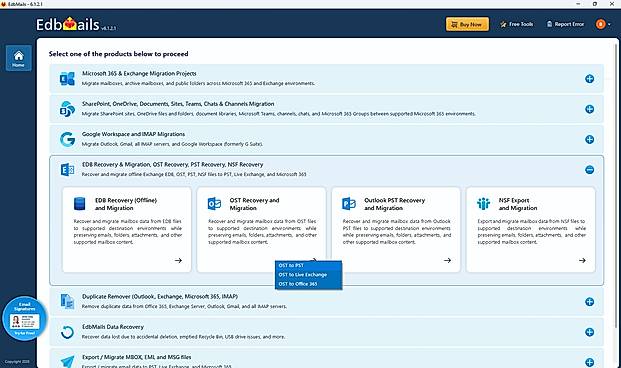Select 'Outlook PST Recovery and Migration' title
621x368 pixels.
click(394, 204)
